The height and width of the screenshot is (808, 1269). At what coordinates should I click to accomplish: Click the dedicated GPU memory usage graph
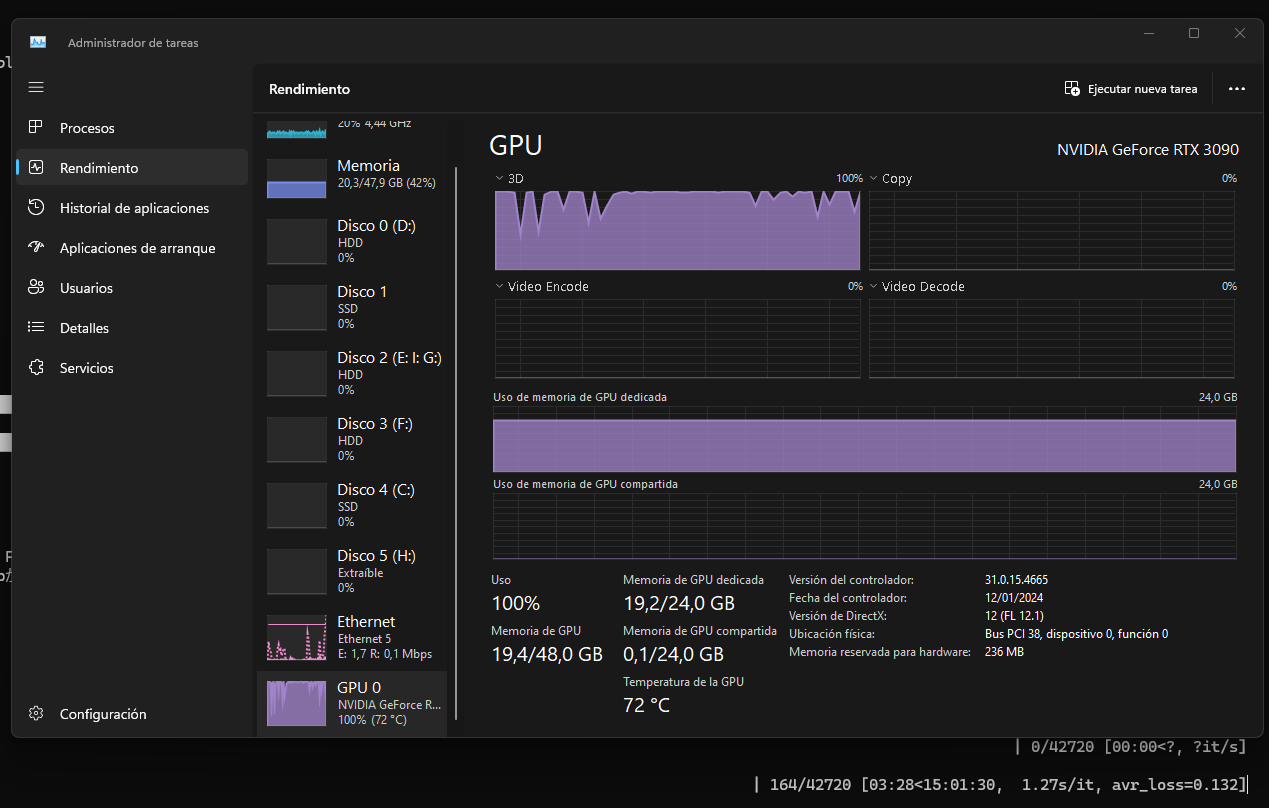point(864,439)
